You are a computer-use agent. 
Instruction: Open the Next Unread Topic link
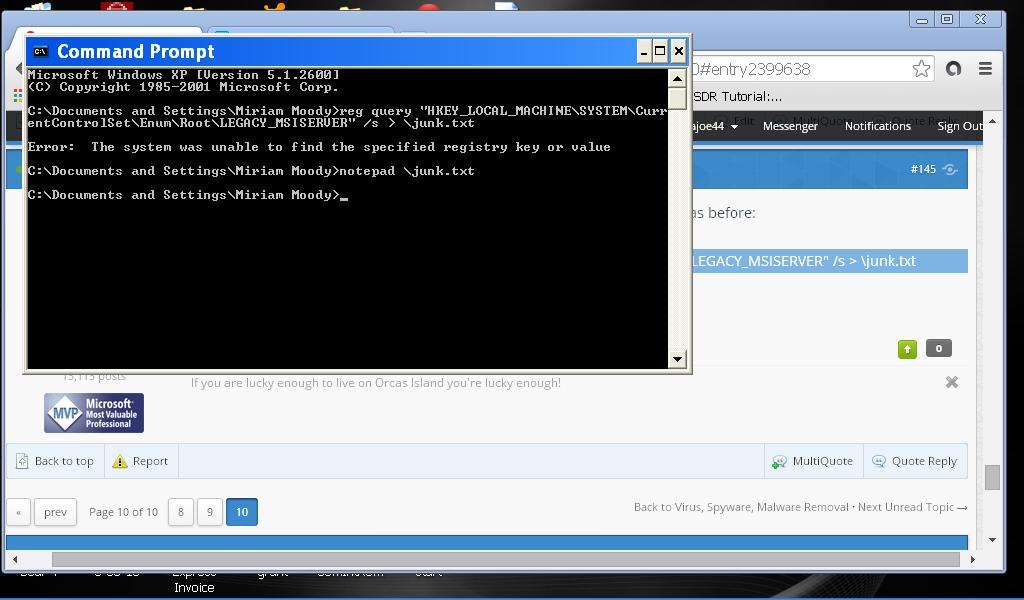(912, 507)
